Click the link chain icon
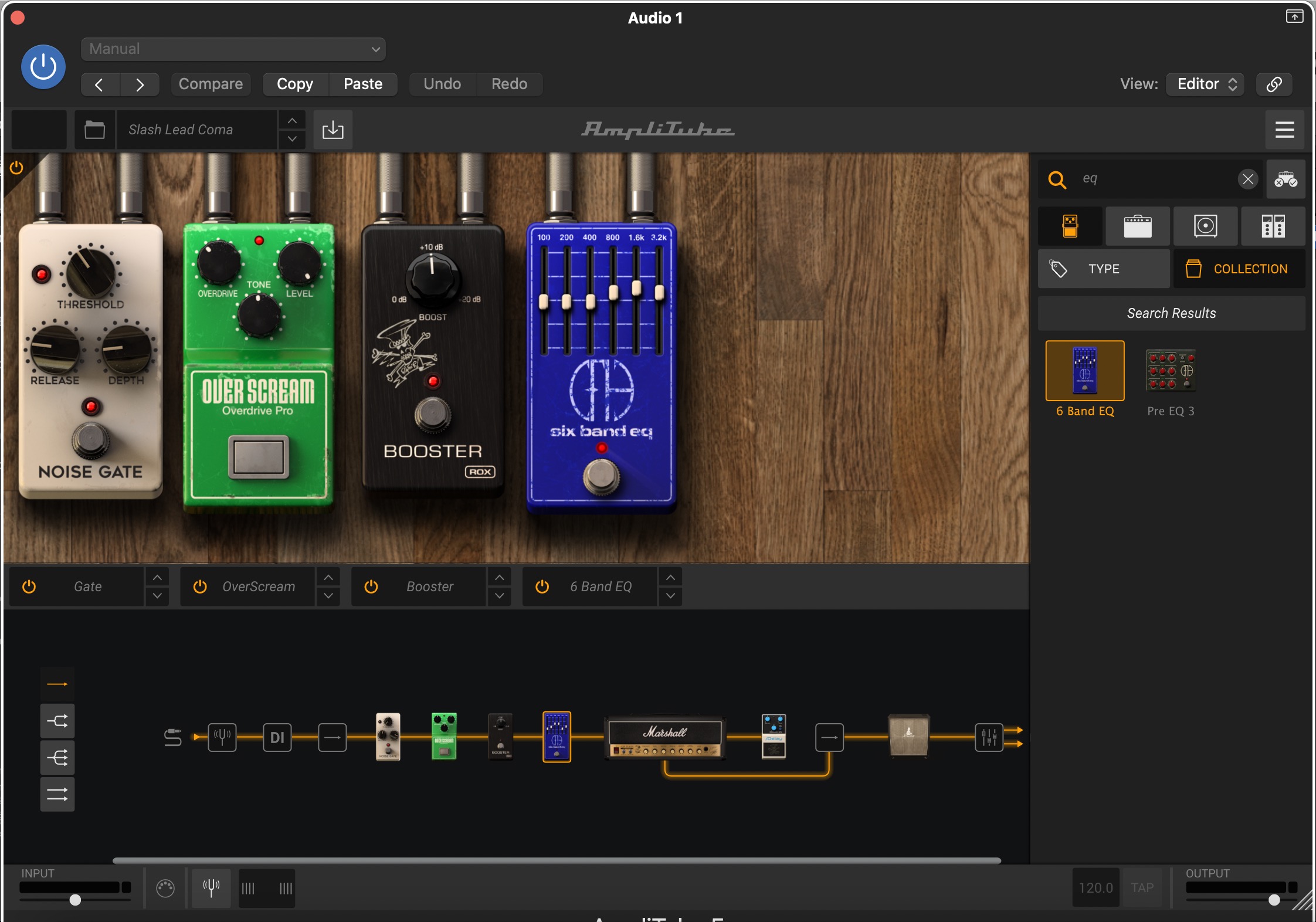 click(x=1274, y=84)
